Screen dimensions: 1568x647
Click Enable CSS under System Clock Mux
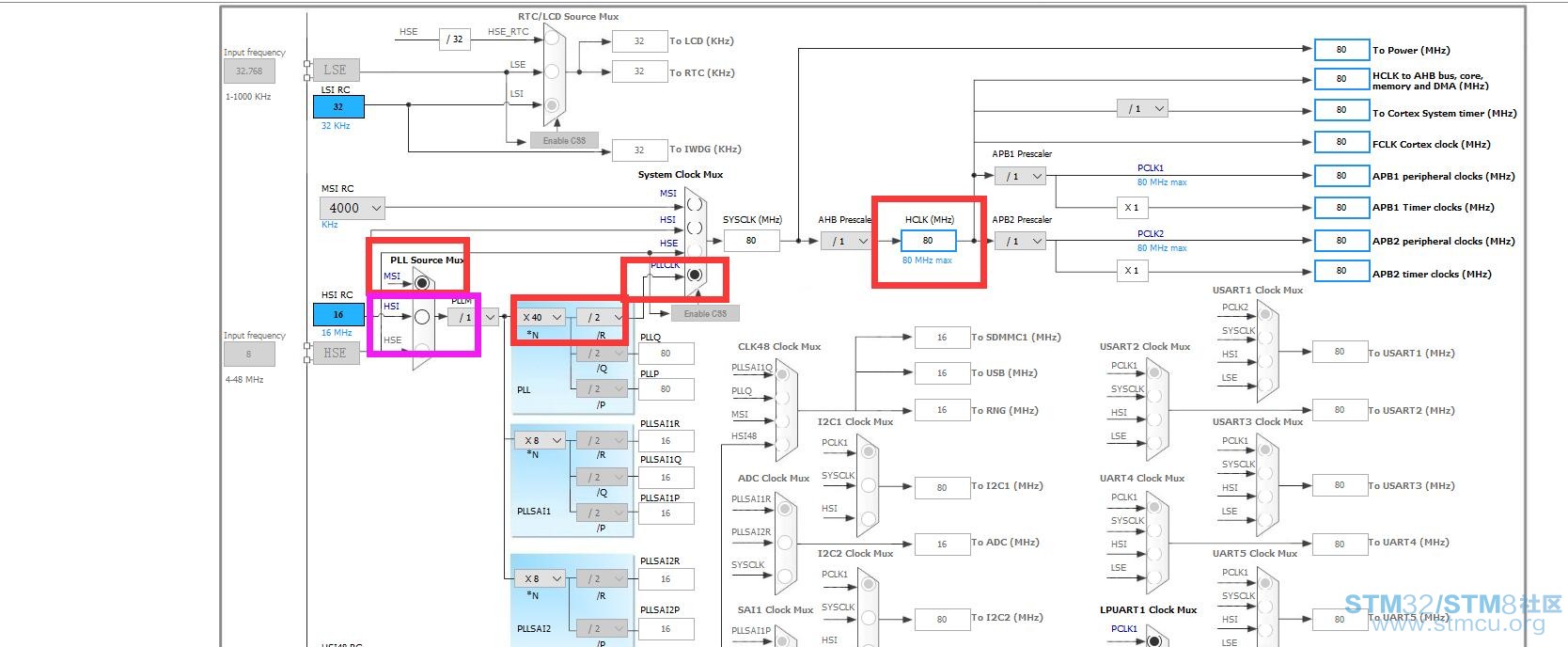pyautogui.click(x=705, y=313)
